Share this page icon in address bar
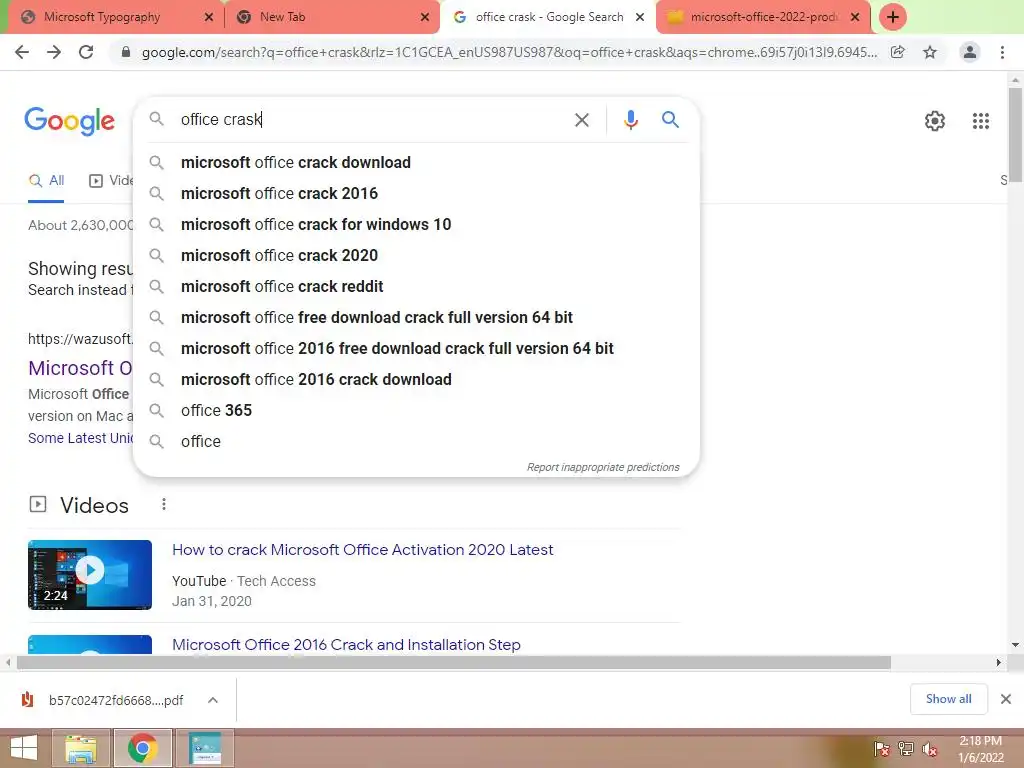The height and width of the screenshot is (768, 1024). (898, 52)
